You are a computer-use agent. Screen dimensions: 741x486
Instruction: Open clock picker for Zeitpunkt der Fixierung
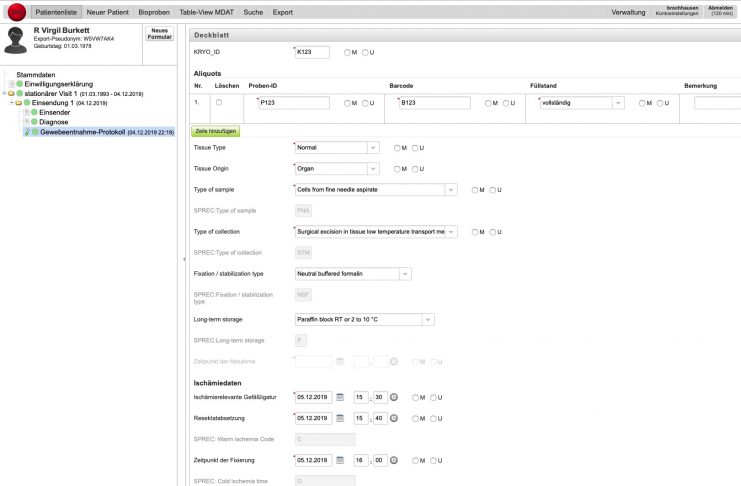[394, 460]
